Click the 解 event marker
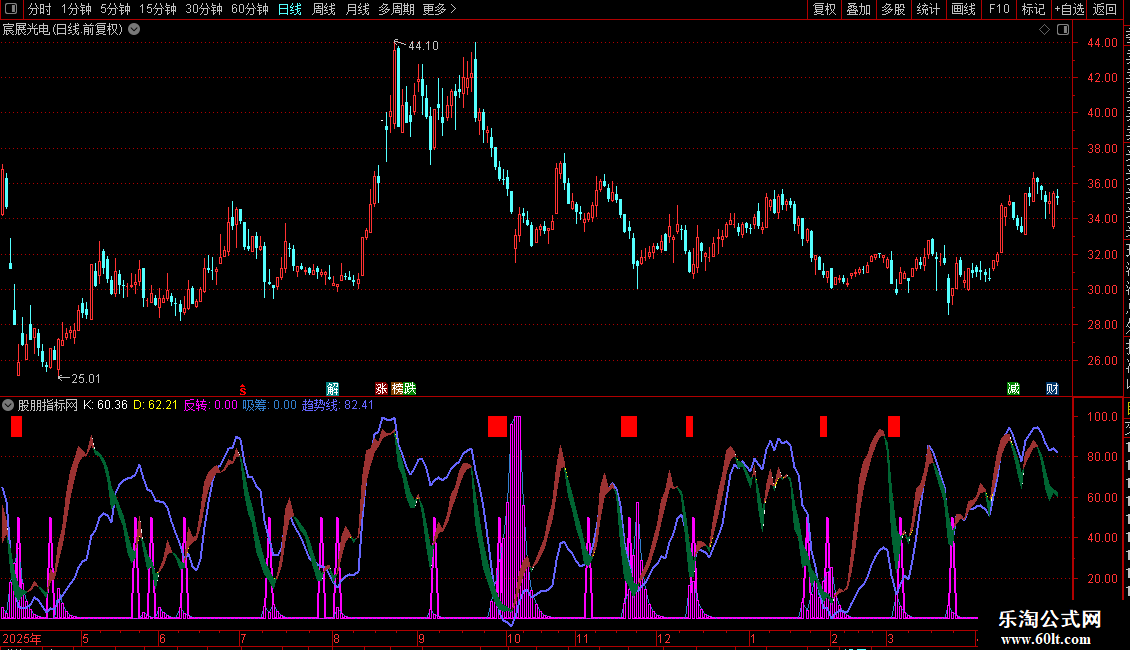 point(332,389)
